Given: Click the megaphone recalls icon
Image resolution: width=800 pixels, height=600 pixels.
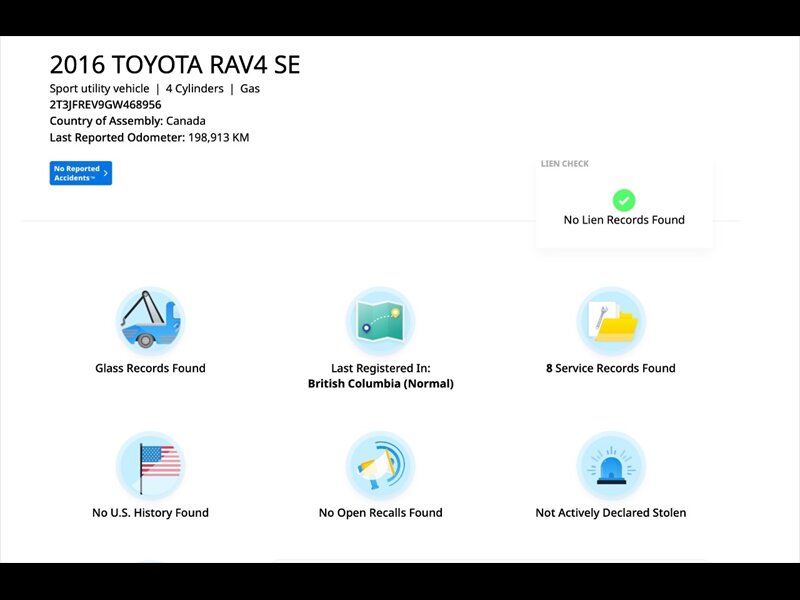Looking at the screenshot, I should [x=380, y=466].
